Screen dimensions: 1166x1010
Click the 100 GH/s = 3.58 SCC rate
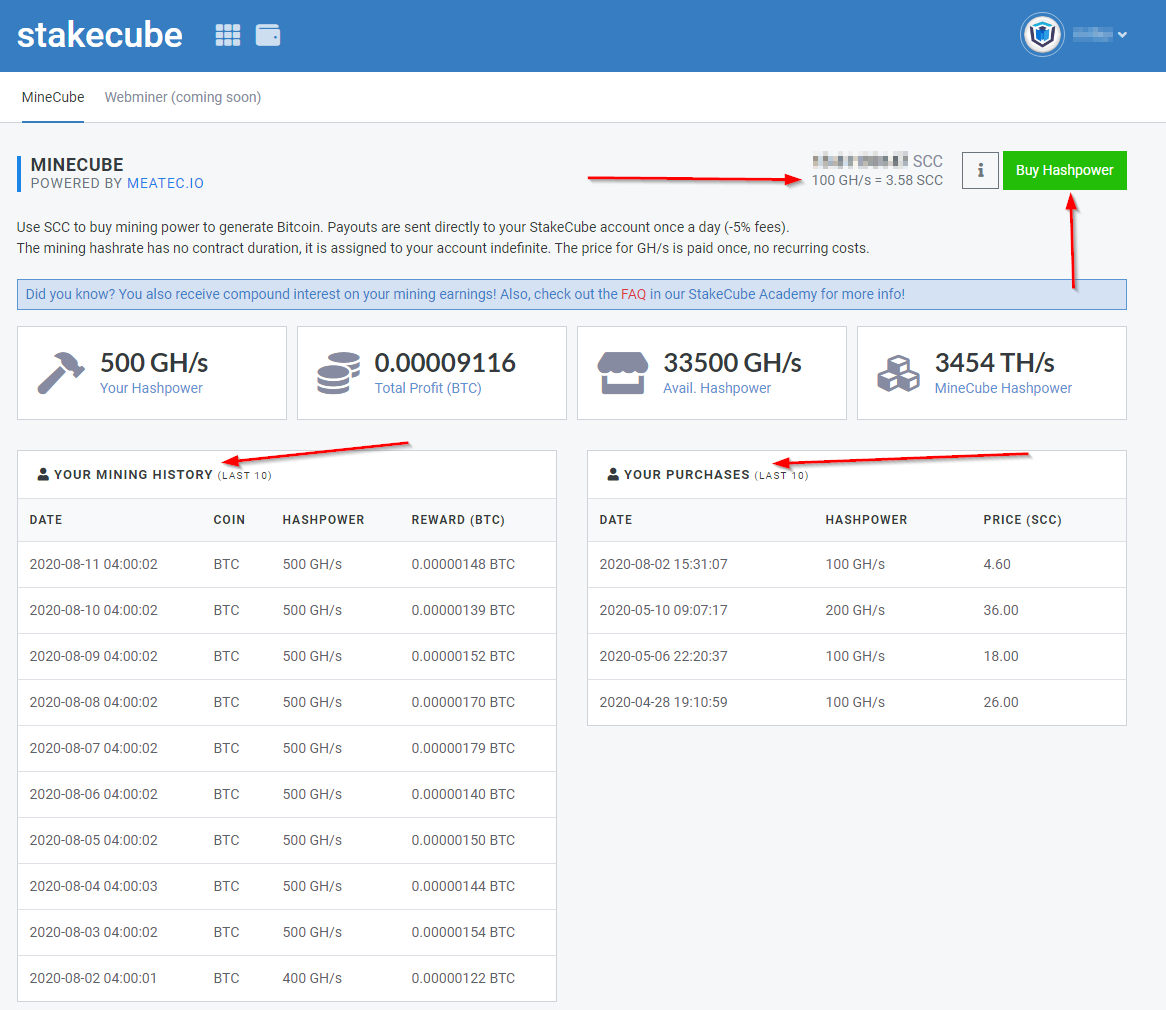click(x=877, y=181)
